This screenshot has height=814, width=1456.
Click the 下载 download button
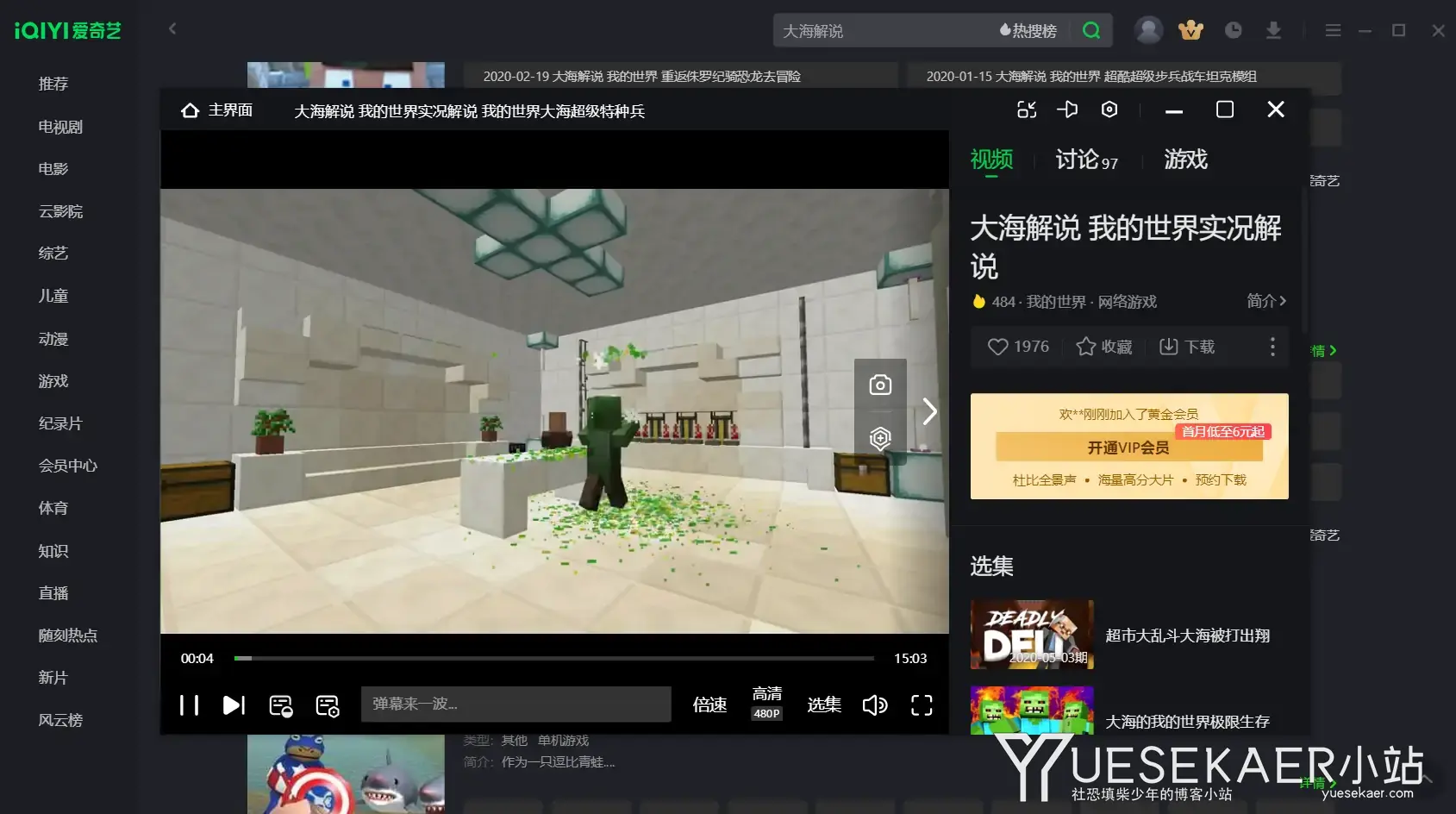pyautogui.click(x=1187, y=347)
